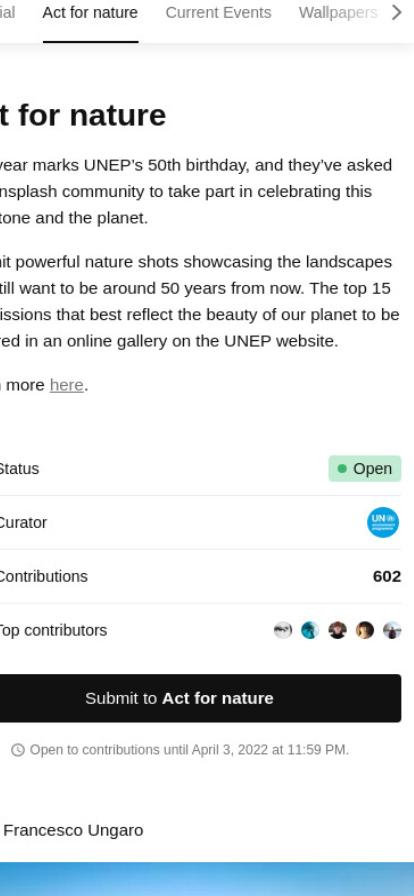
Task: Open the second teal top contributor avatar
Action: pyautogui.click(x=310, y=630)
